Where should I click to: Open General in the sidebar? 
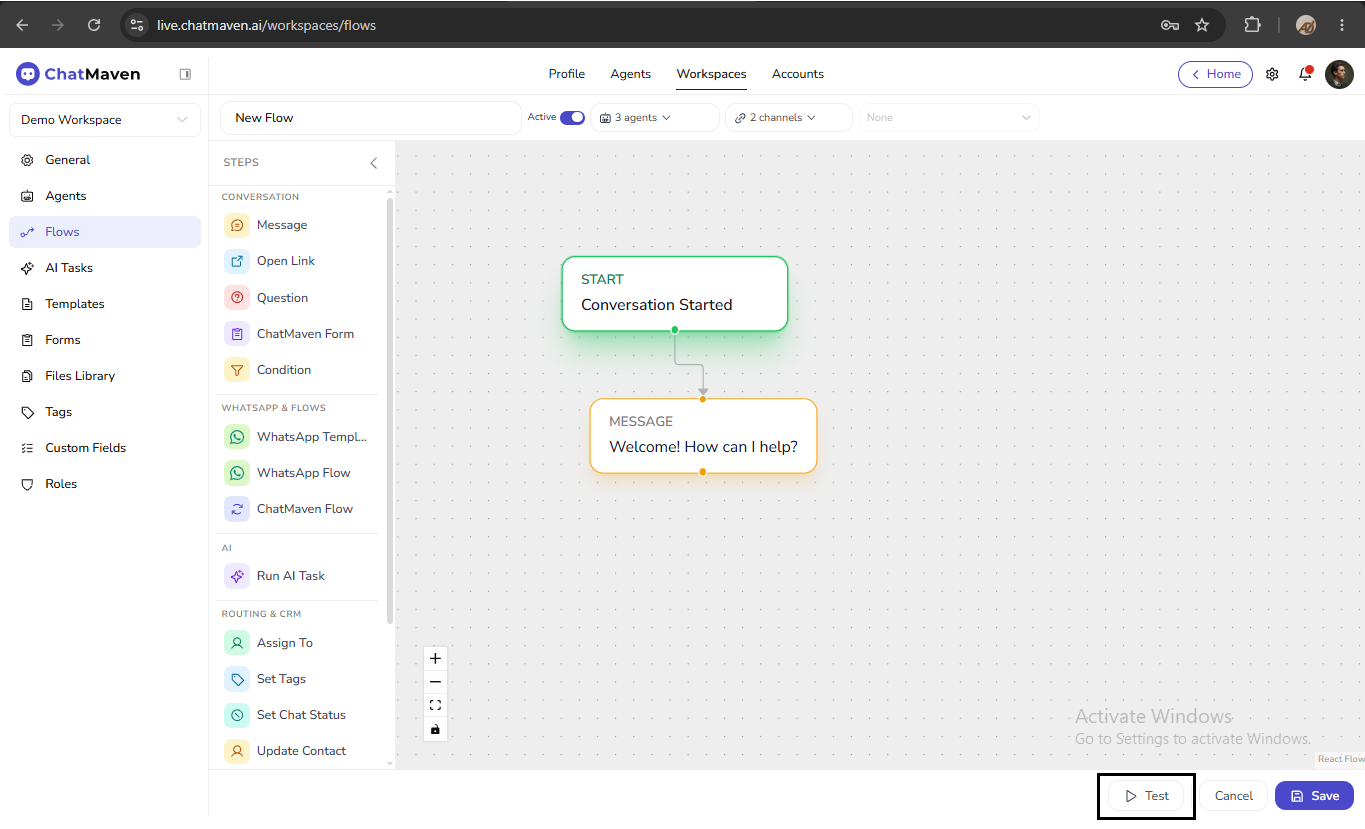(105, 160)
